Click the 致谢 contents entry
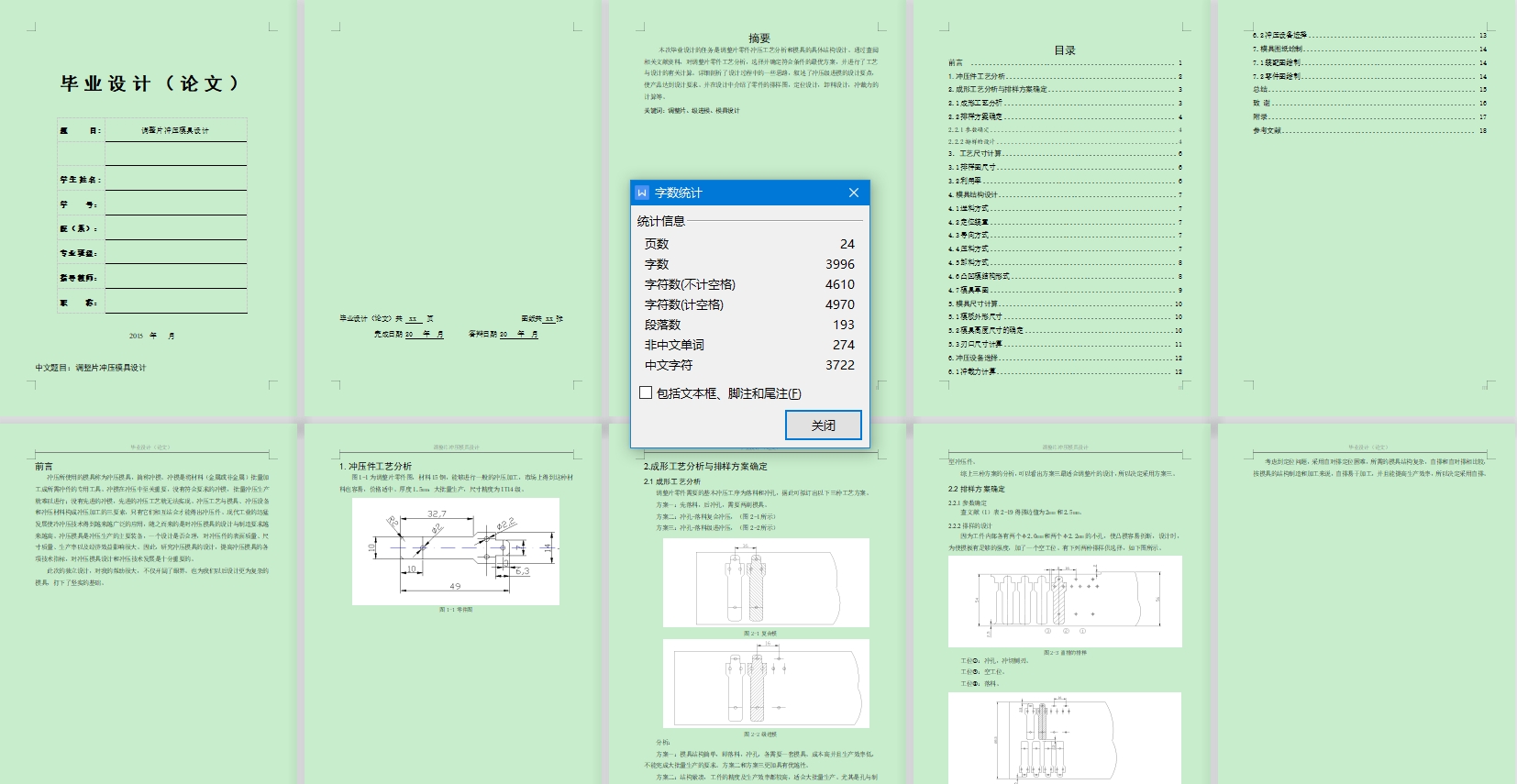Viewport: 1517px width, 784px height. (1369, 103)
